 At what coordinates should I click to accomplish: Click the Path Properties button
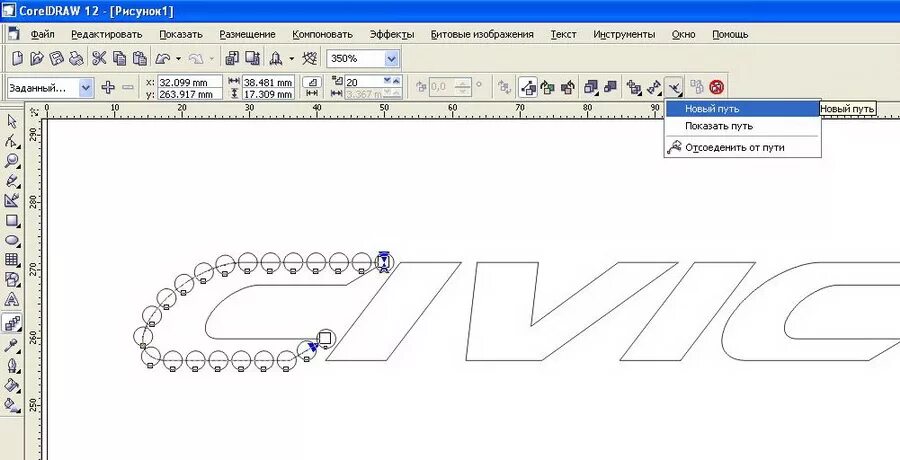(675, 87)
